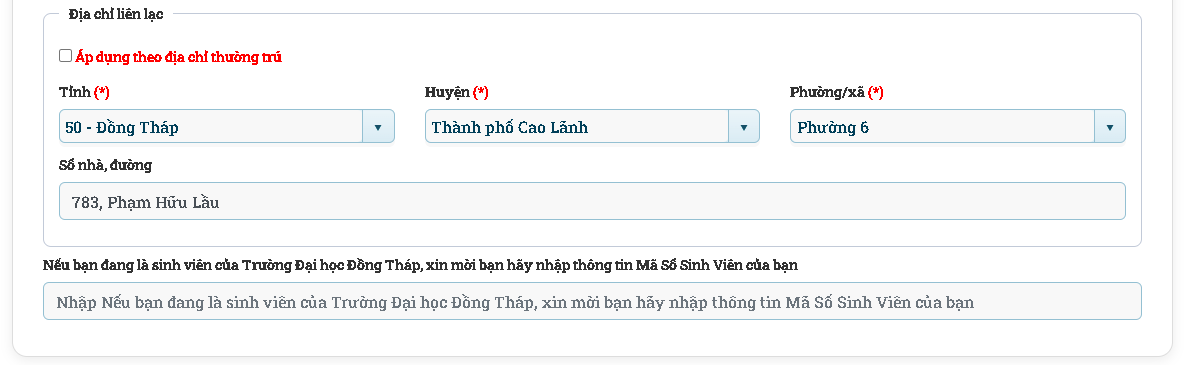
Task: Open the Tỉnh dropdown arrow button
Action: pos(378,126)
